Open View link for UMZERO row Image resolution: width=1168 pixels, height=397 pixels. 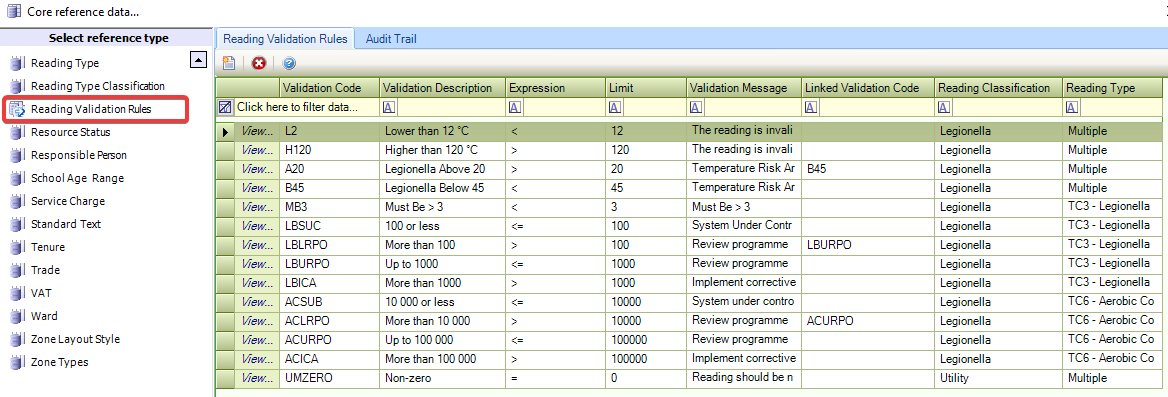(258, 378)
